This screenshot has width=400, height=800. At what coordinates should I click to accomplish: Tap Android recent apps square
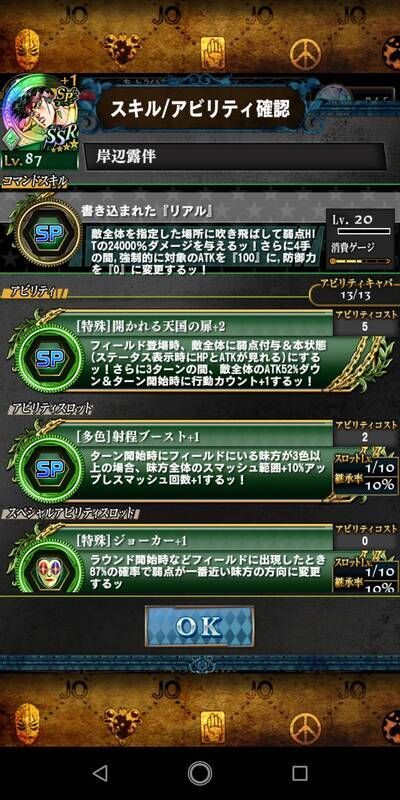[300, 773]
